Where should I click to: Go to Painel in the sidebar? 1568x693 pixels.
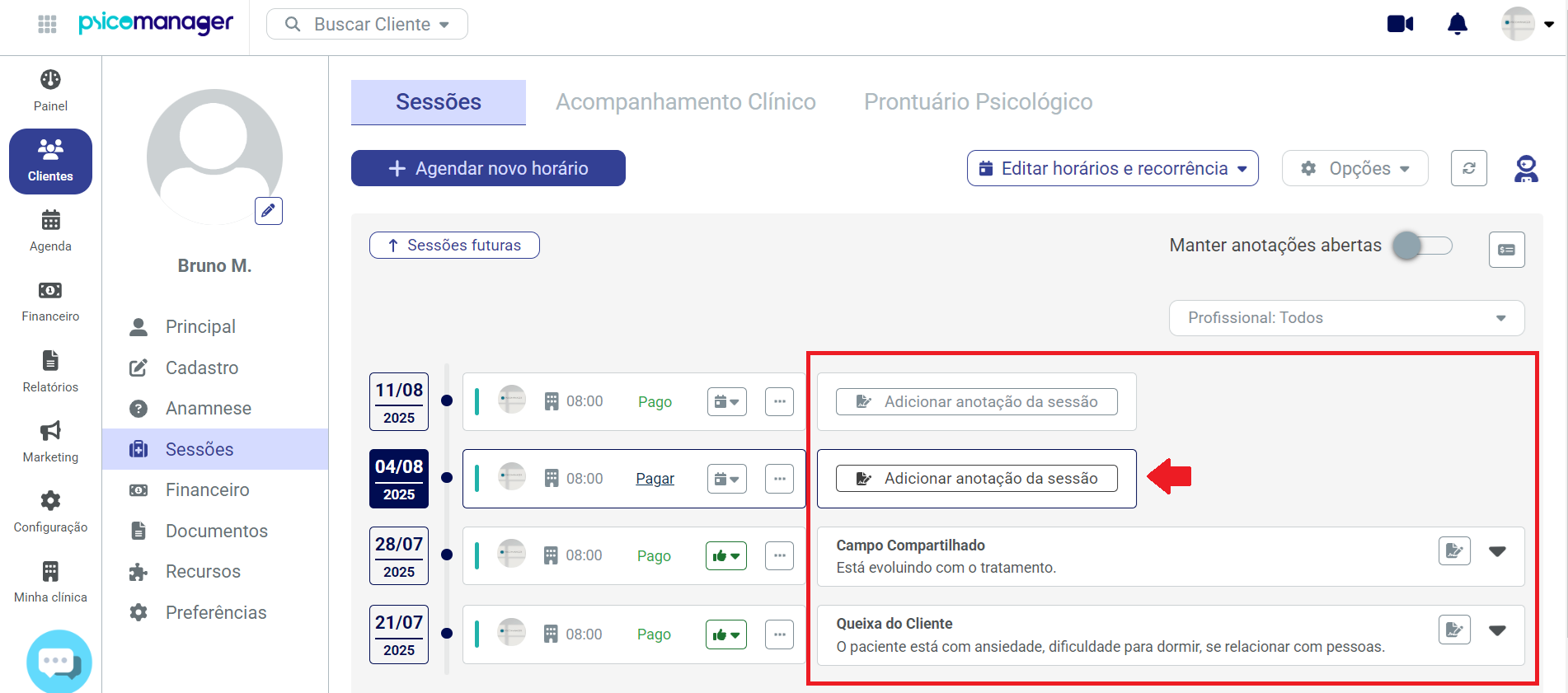tap(50, 91)
